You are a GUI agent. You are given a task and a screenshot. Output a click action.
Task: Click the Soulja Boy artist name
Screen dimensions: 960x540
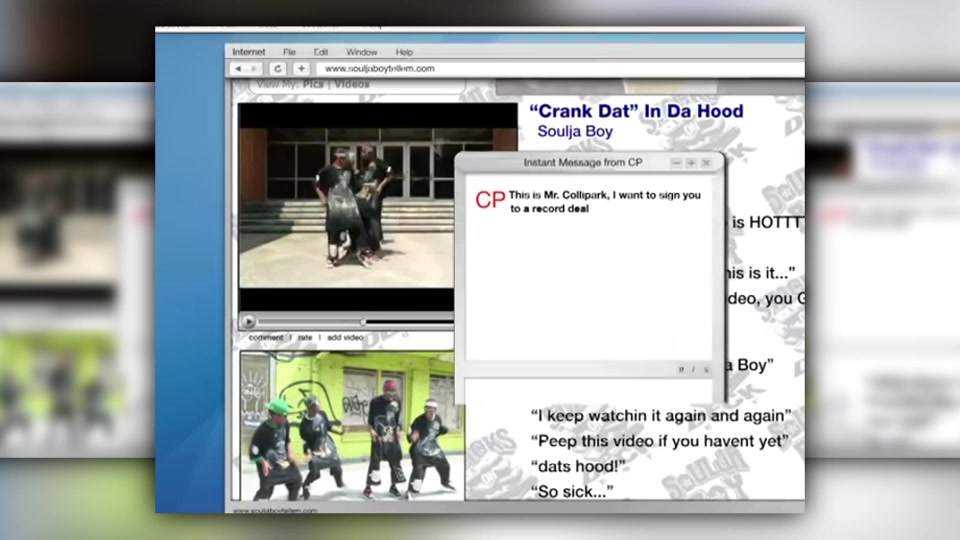click(x=575, y=131)
